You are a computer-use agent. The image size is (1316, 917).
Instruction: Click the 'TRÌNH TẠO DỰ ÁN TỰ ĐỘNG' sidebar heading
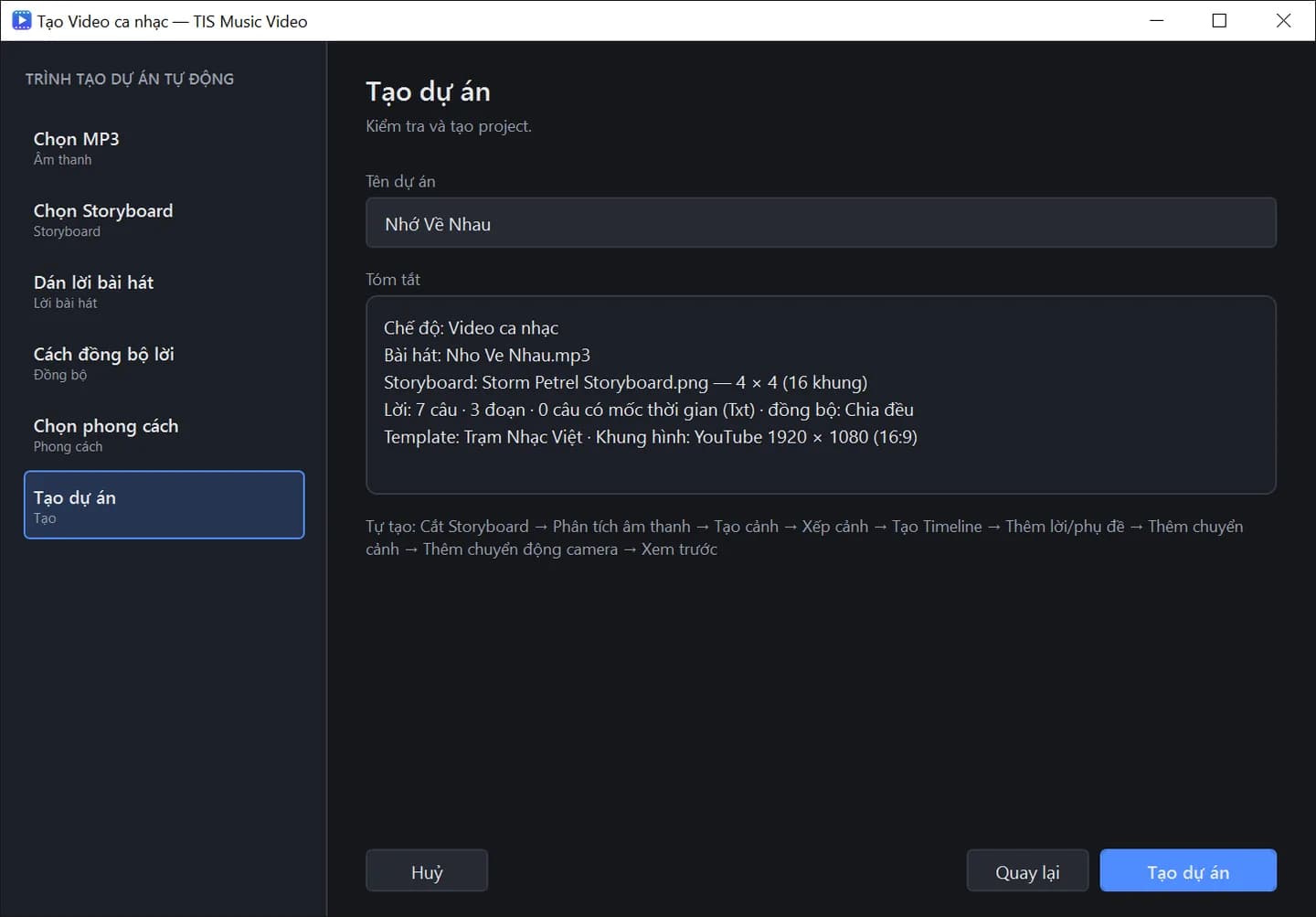(x=130, y=80)
